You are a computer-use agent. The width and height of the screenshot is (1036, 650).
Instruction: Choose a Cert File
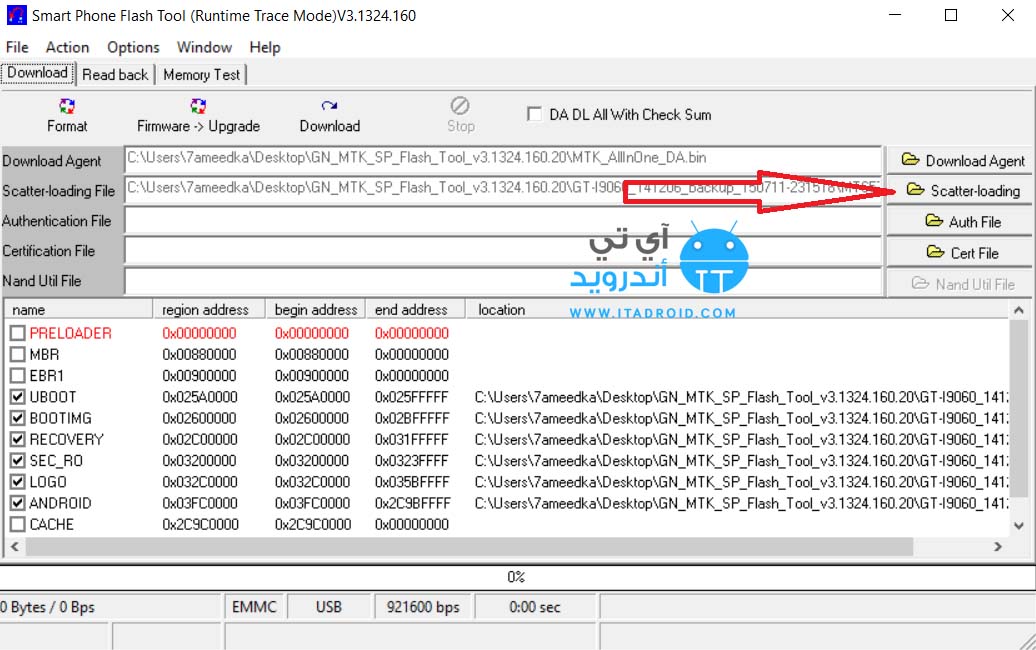coord(959,252)
